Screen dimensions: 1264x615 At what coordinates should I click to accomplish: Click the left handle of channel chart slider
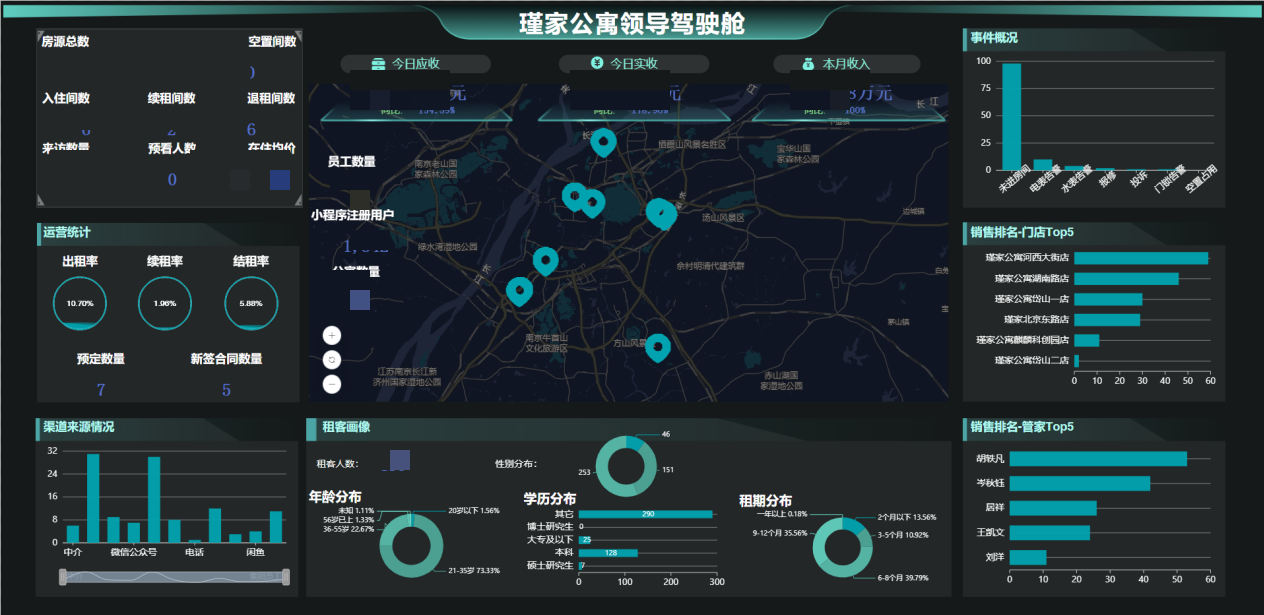click(63, 577)
